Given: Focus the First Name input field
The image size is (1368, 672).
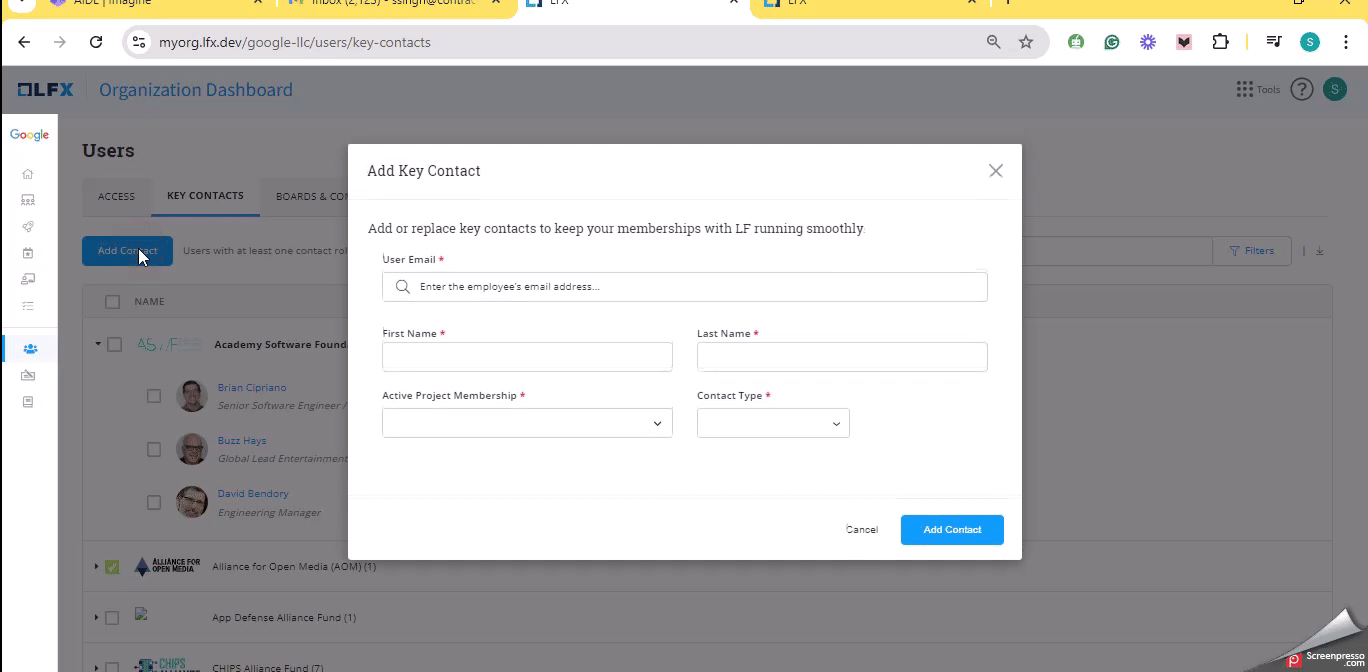Looking at the screenshot, I should pyautogui.click(x=527, y=357).
